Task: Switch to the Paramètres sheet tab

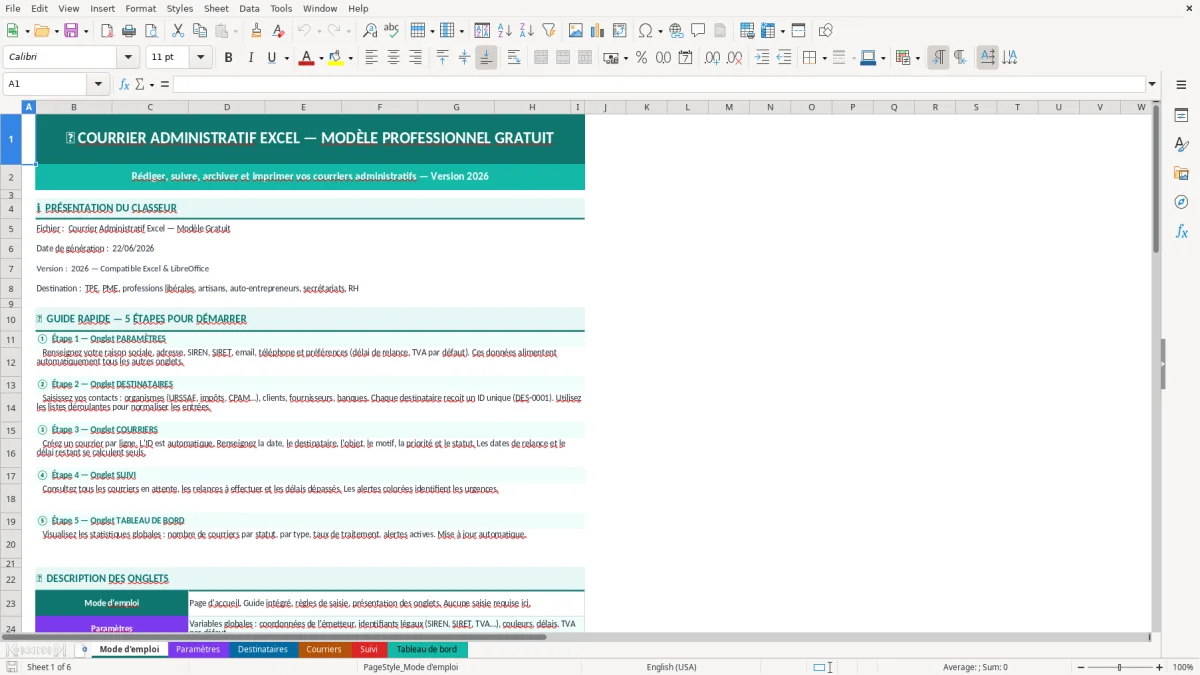Action: tap(198, 649)
